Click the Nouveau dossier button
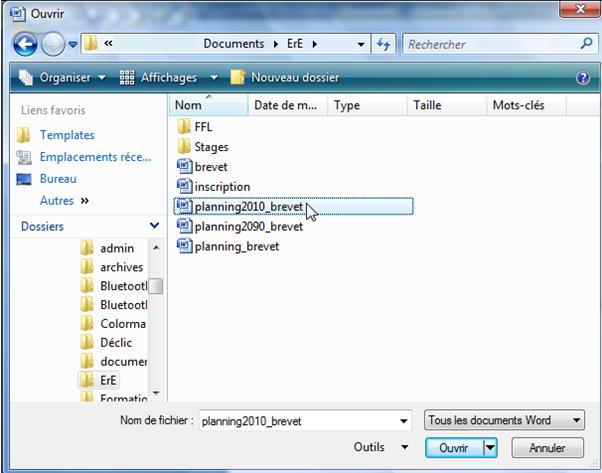This screenshot has height=473, width=602. 285,77
